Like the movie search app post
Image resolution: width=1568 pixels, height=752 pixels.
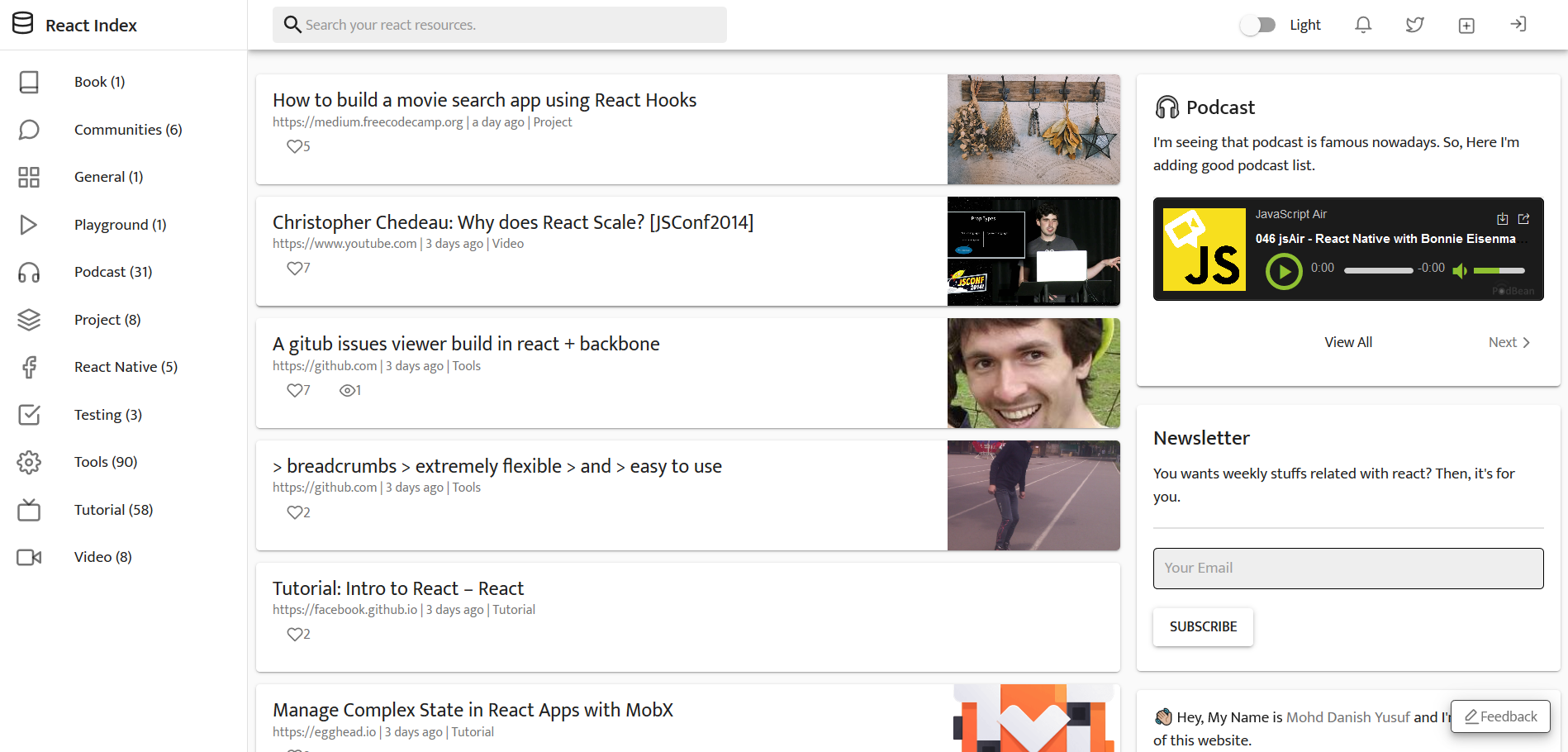pyautogui.click(x=295, y=146)
